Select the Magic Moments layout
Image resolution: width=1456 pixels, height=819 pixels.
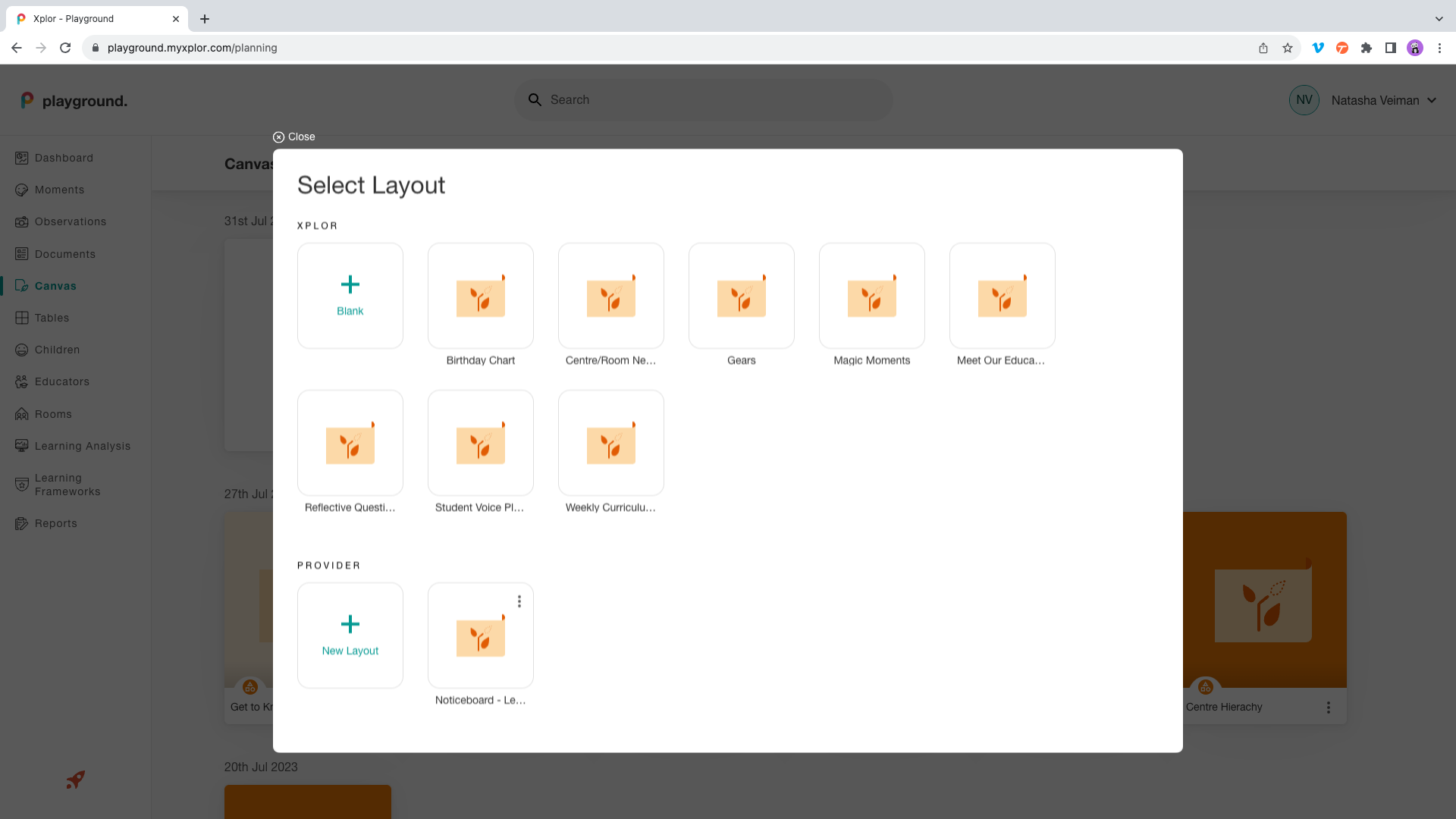tap(871, 296)
